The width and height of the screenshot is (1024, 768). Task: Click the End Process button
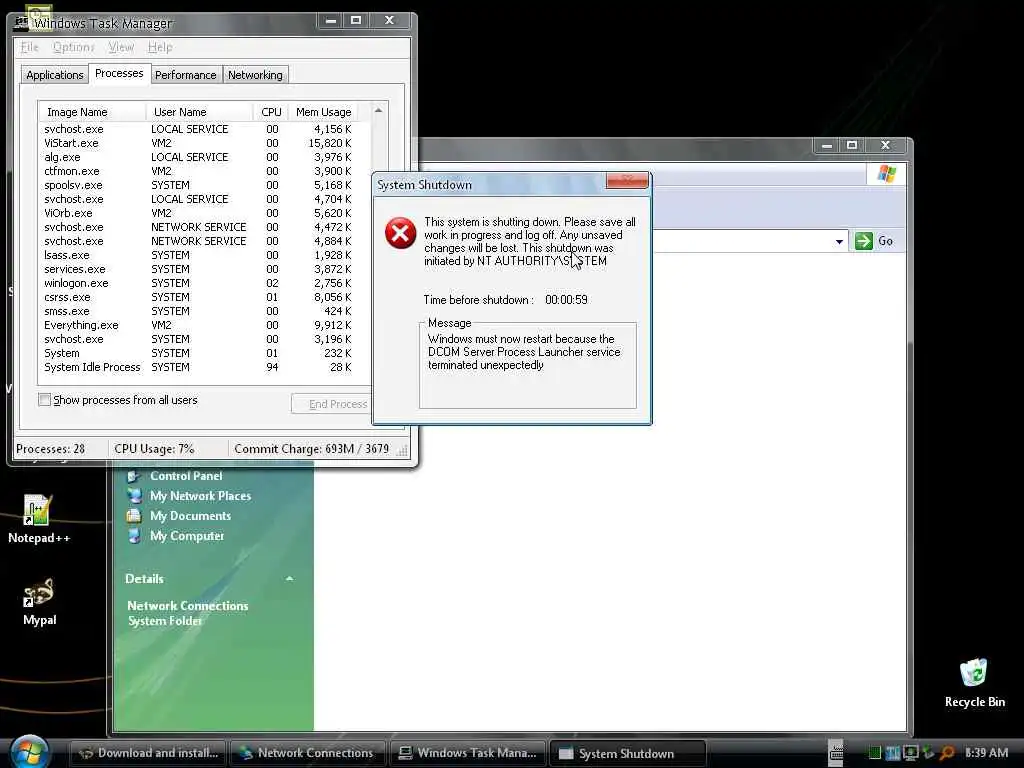[x=332, y=404]
